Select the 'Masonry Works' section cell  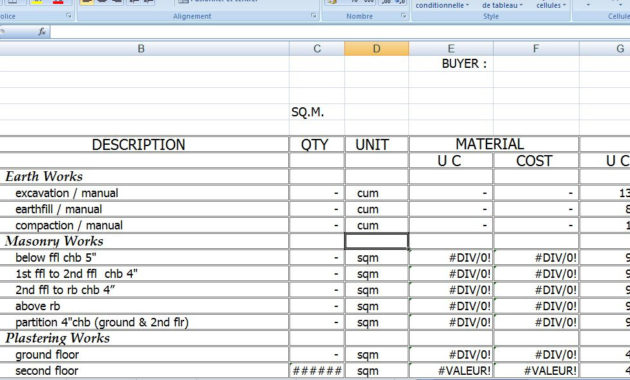pos(144,241)
